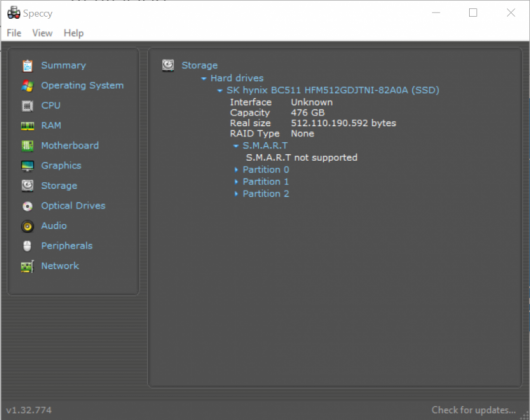This screenshot has height=420, width=530.
Task: Click the Speccy app icon in title bar
Action: click(14, 13)
